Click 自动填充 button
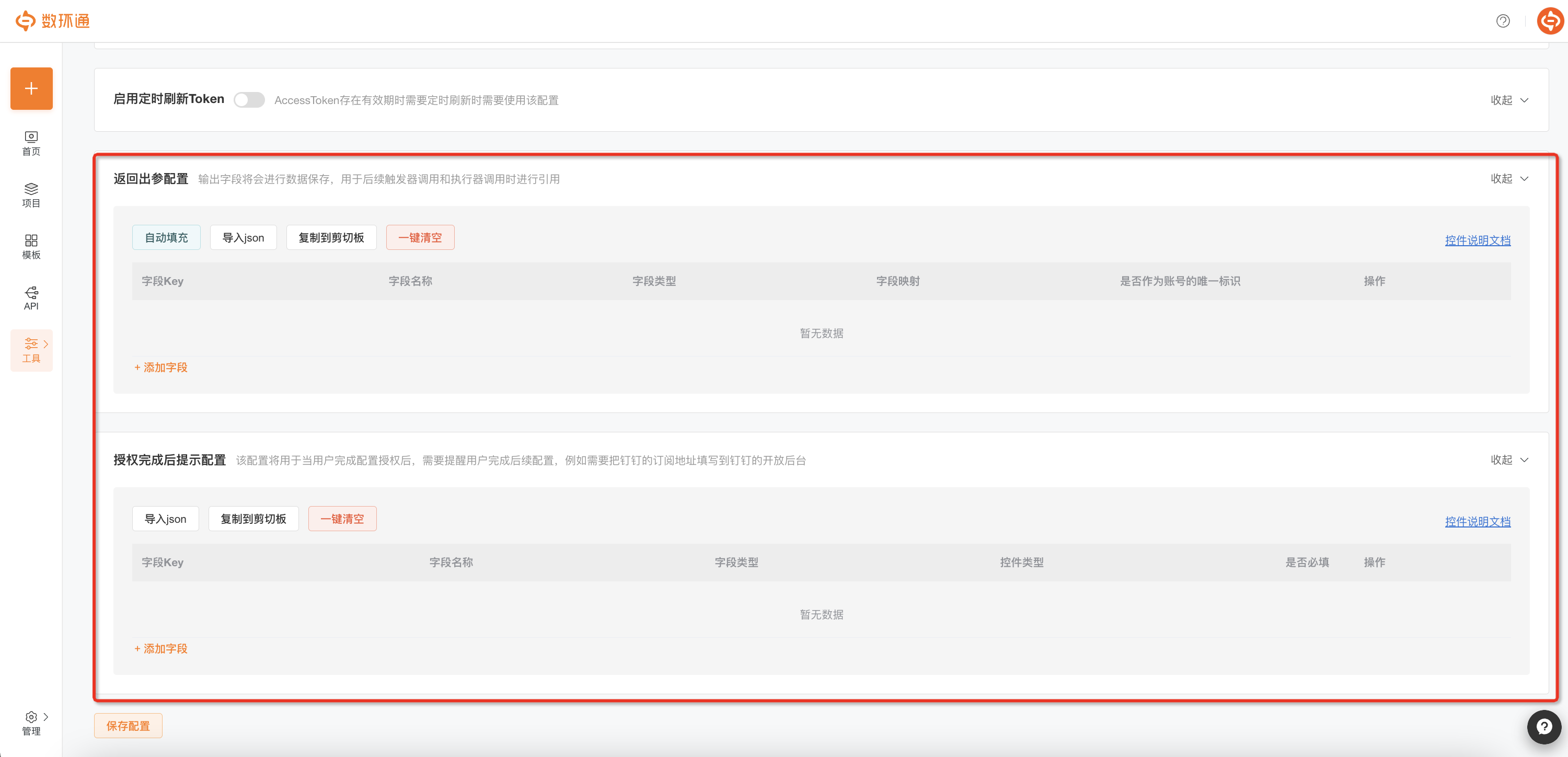 click(x=166, y=237)
